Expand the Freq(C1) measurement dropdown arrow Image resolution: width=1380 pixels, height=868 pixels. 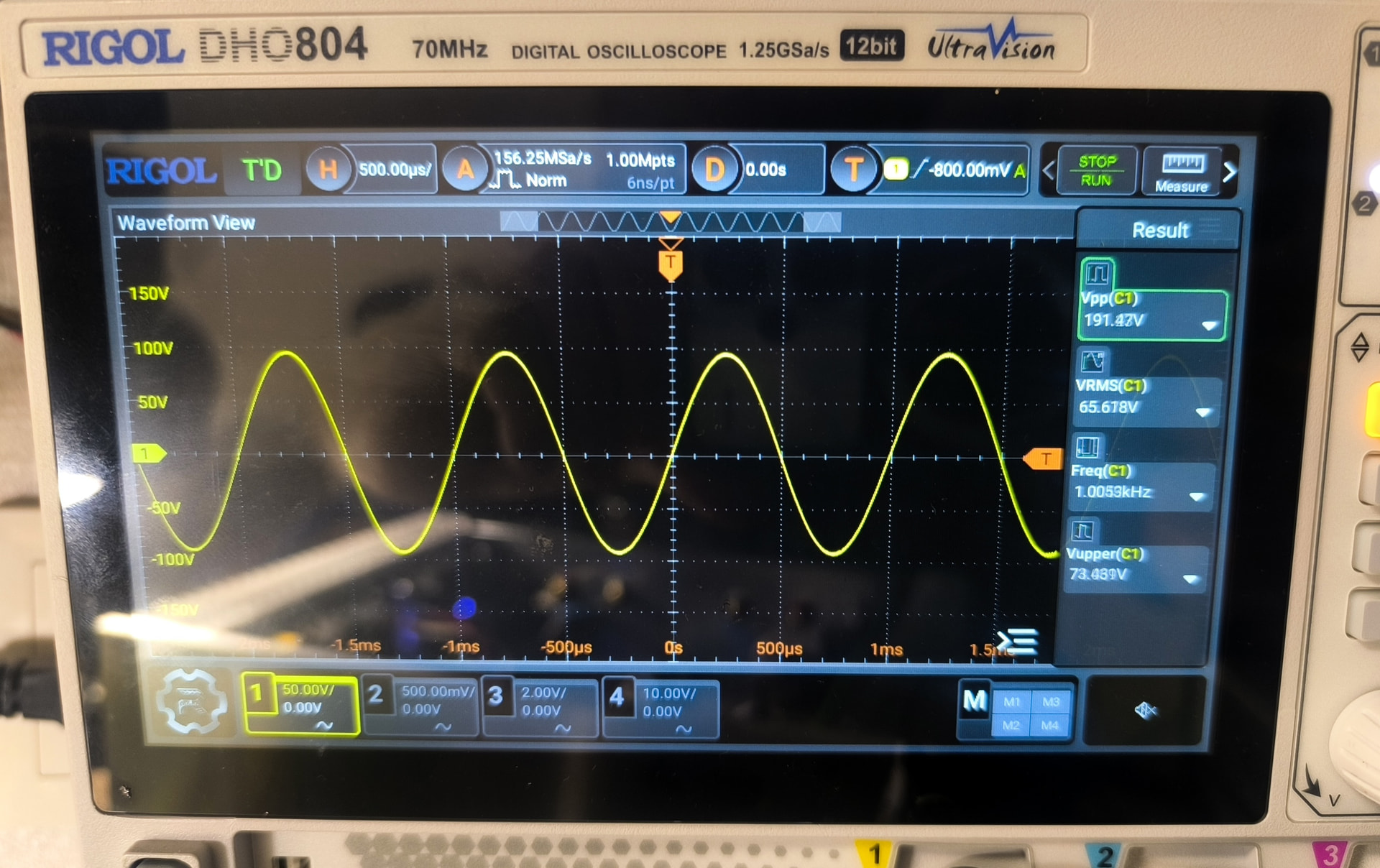click(x=1197, y=497)
